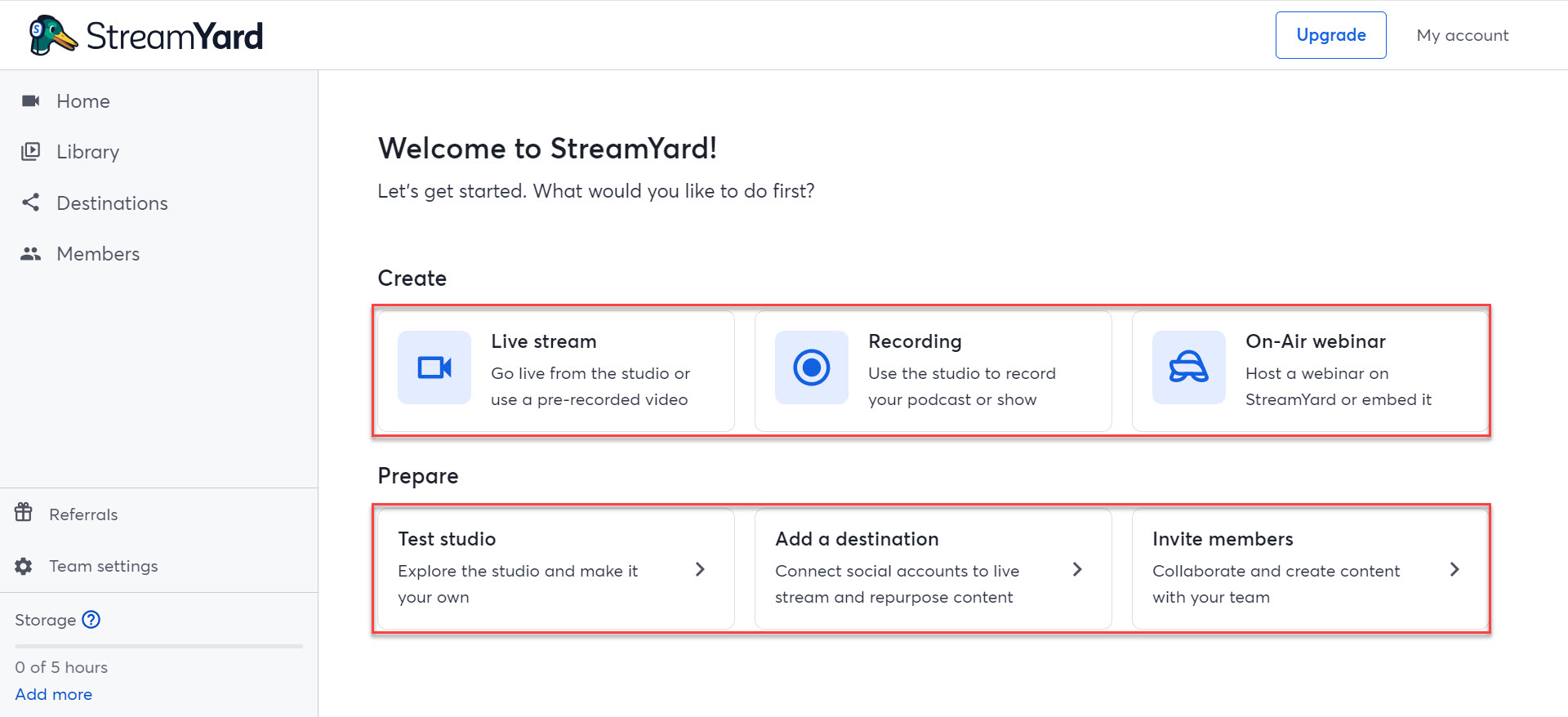Click Add more storage link

click(53, 694)
